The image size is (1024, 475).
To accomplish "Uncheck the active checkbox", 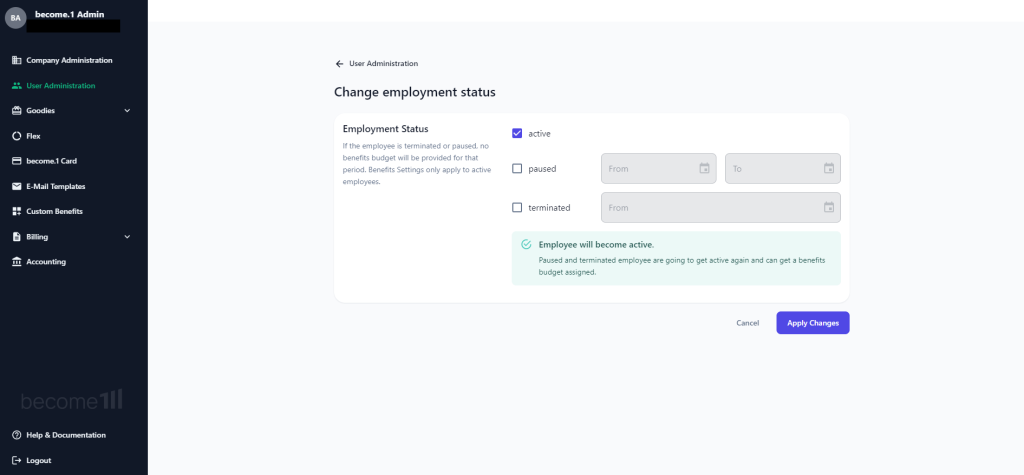I will (517, 133).
